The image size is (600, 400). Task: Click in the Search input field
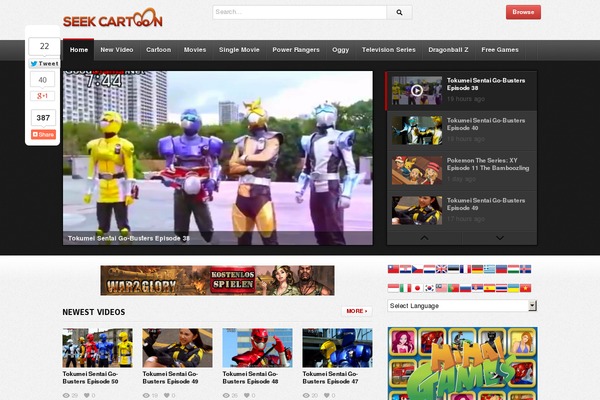click(x=300, y=12)
